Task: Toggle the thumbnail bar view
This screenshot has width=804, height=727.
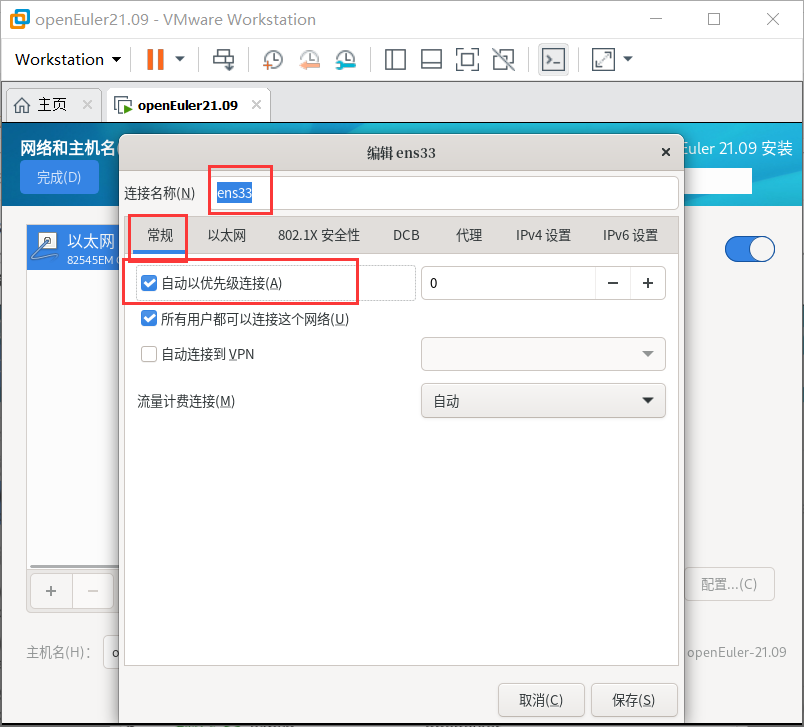Action: (x=431, y=59)
